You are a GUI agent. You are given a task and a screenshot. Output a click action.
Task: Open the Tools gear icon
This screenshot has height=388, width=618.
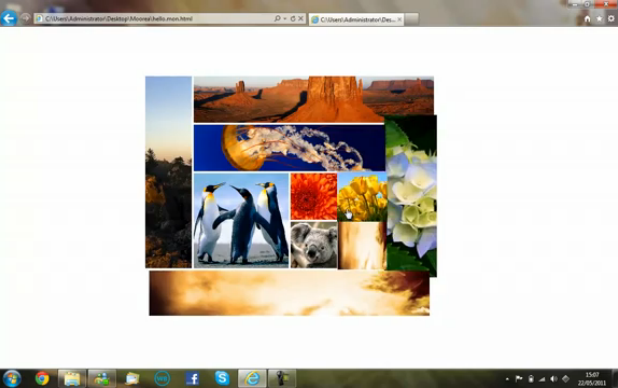pos(611,19)
